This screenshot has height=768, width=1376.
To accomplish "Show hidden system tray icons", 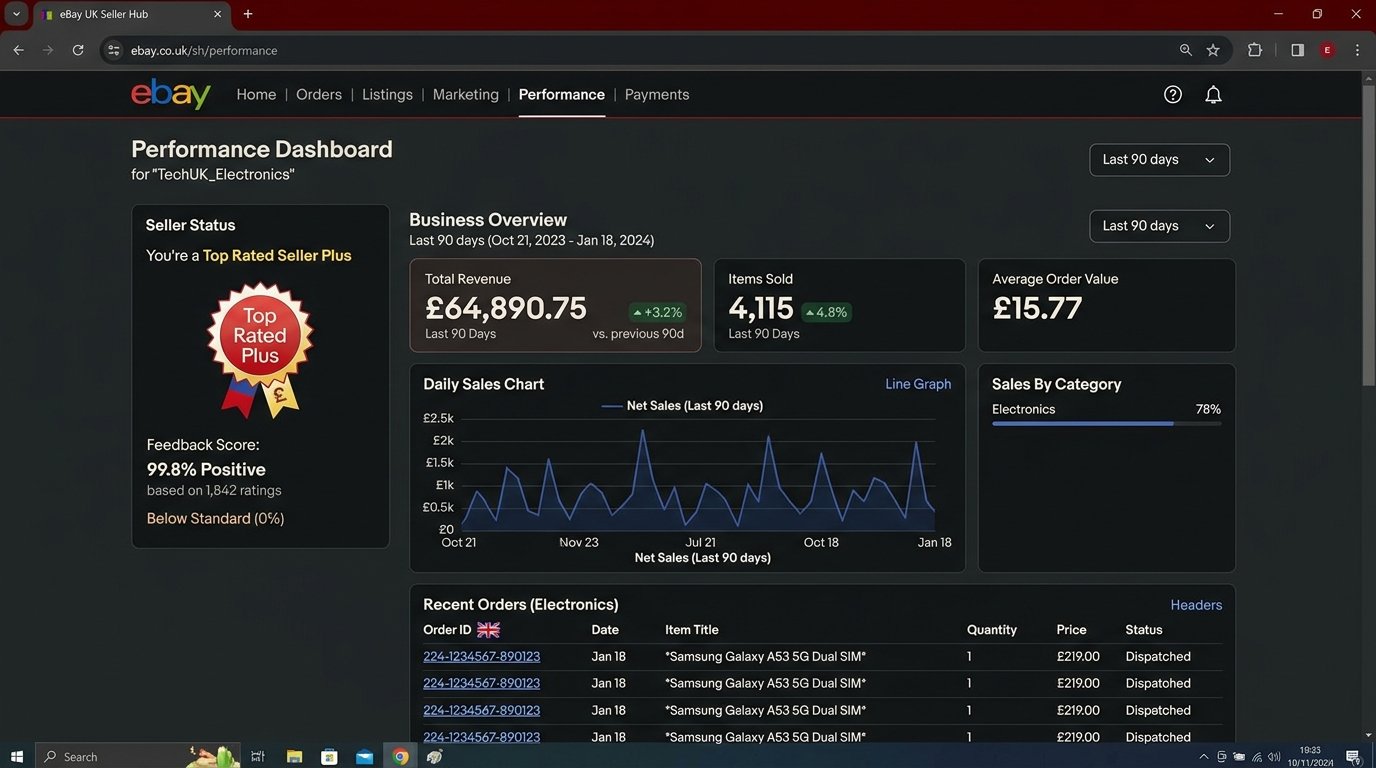I will pos(1203,757).
